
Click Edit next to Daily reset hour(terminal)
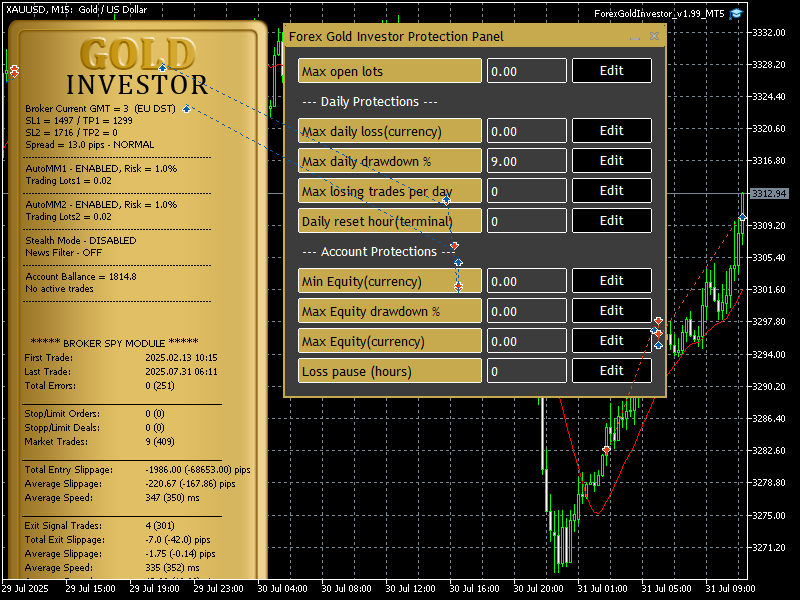pyautogui.click(x=611, y=221)
